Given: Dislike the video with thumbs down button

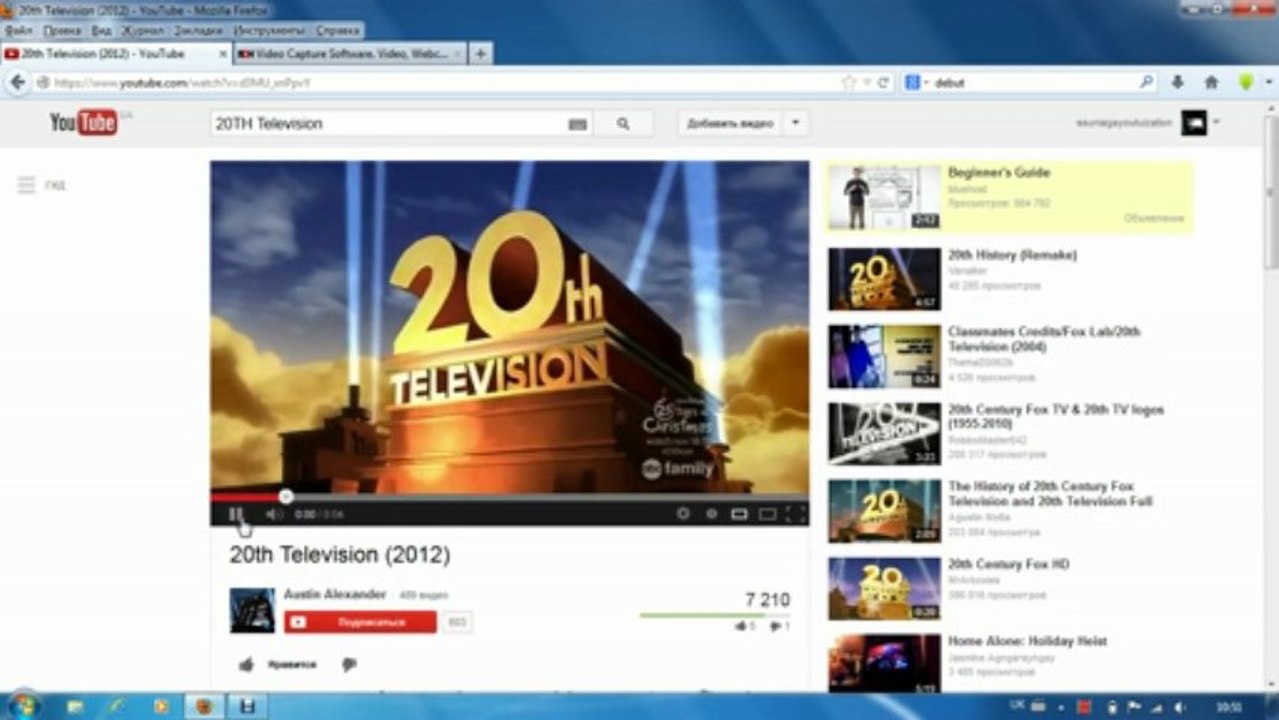Looking at the screenshot, I should click(349, 665).
